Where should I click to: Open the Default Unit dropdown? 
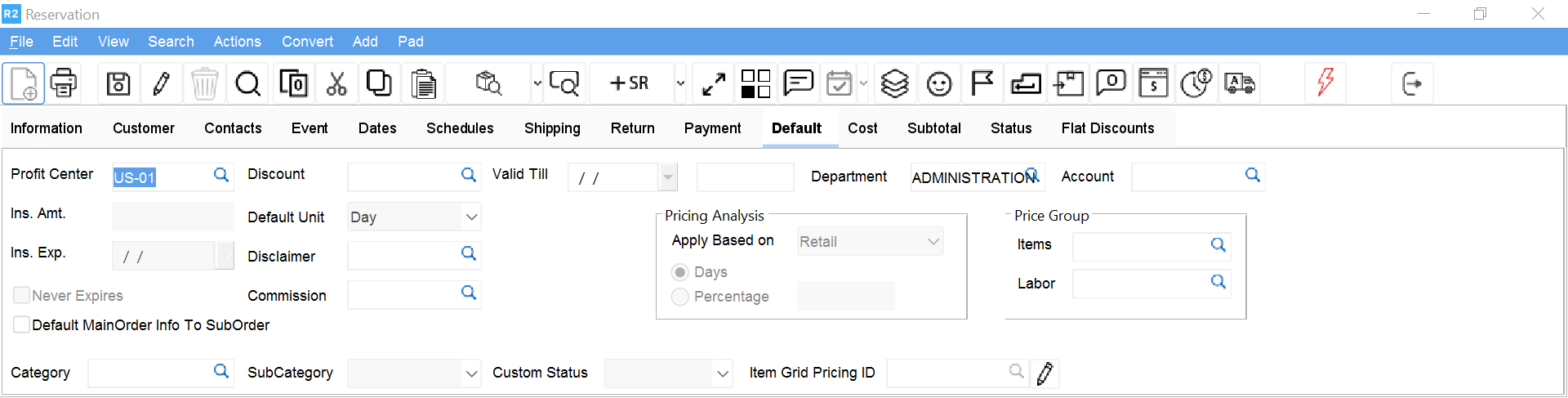click(471, 217)
